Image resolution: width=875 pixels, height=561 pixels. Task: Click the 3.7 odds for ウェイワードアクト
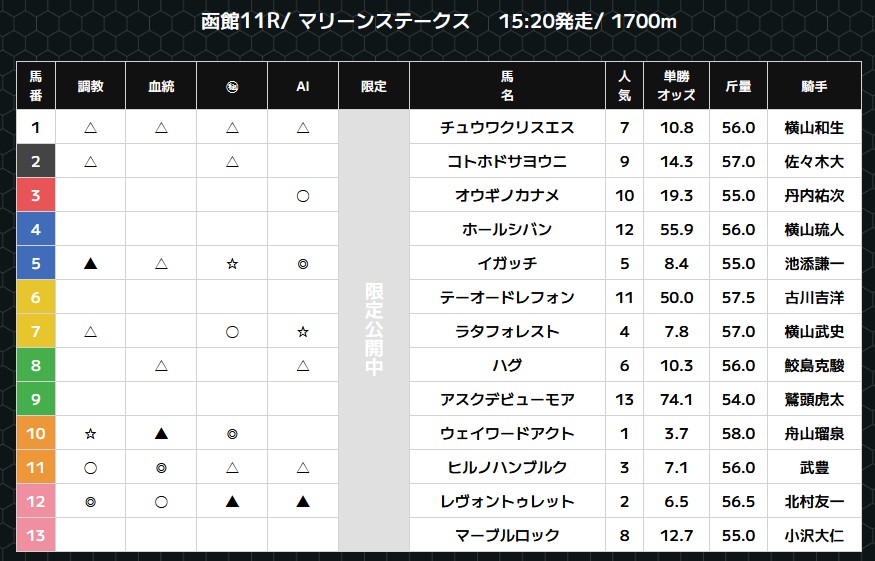point(676,434)
